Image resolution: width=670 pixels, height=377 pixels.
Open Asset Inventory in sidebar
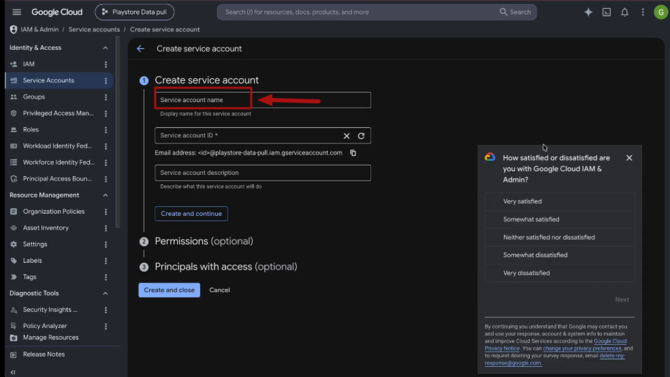46,228
